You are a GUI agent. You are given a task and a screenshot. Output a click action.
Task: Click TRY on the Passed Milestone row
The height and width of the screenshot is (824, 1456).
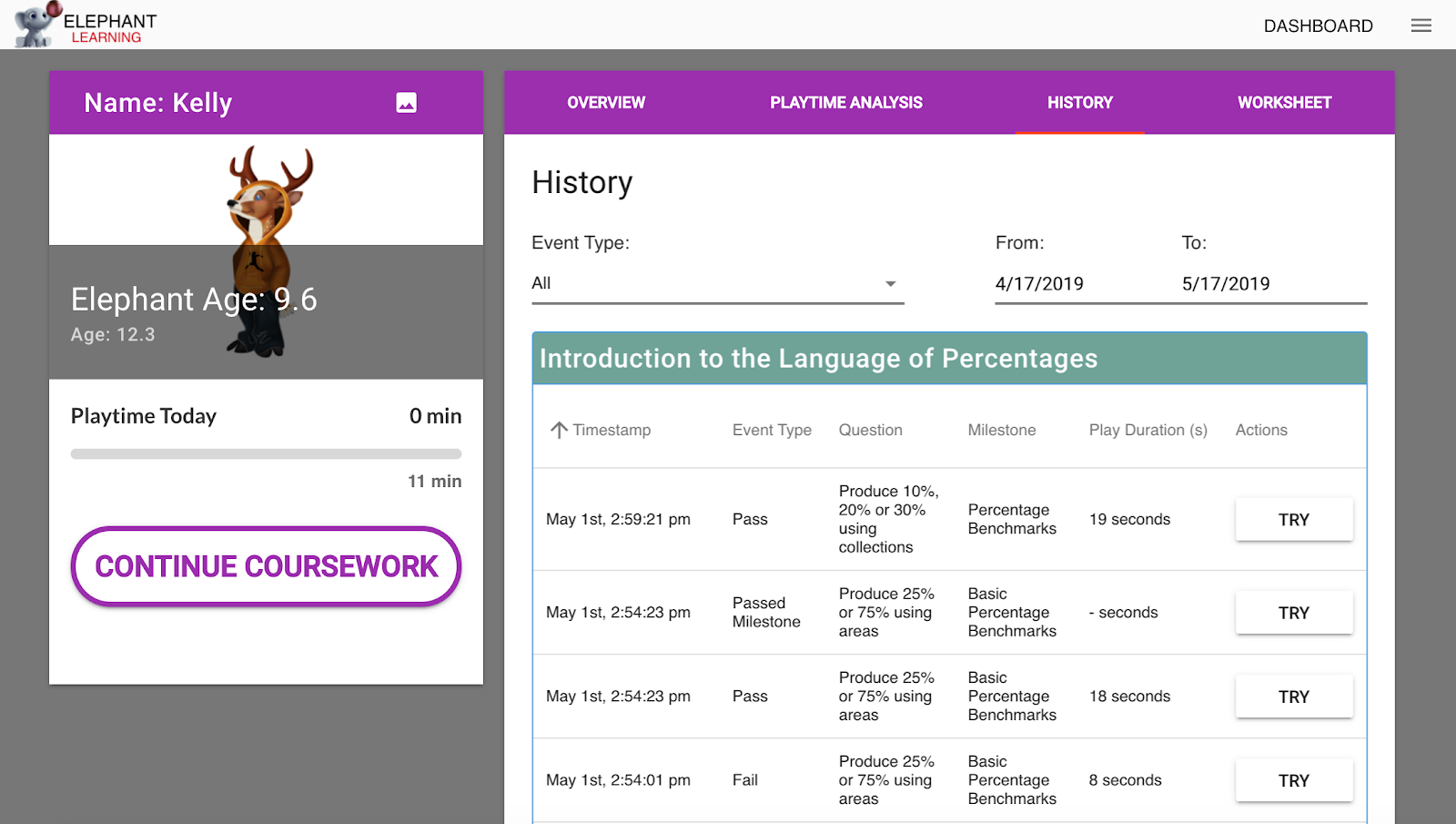click(x=1293, y=613)
